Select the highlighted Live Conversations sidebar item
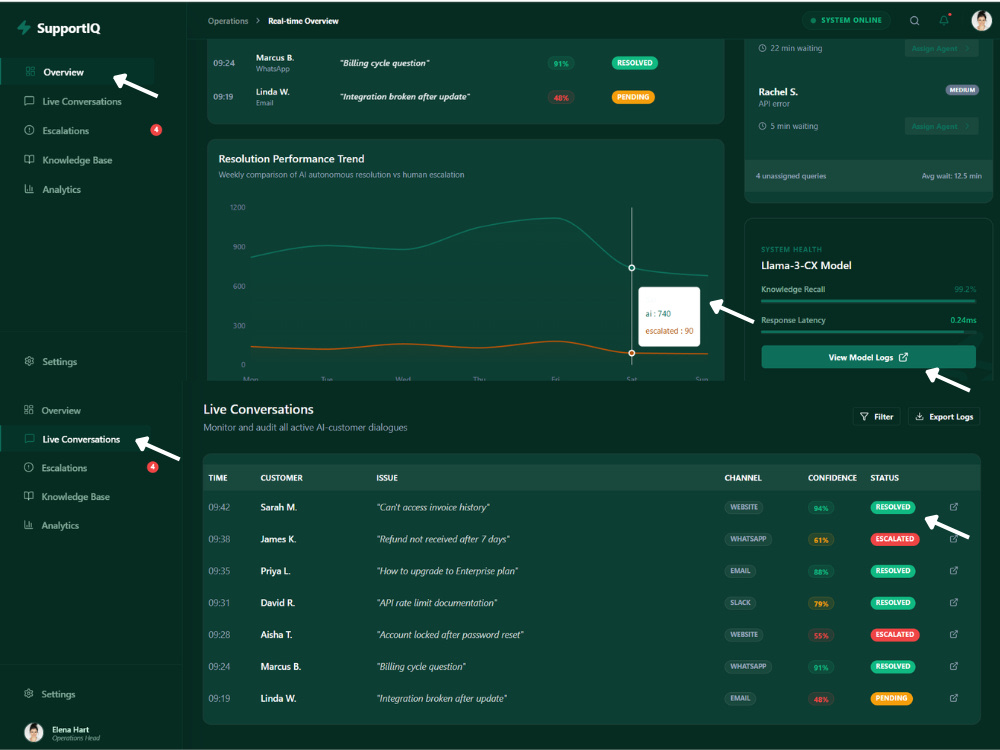This screenshot has width=1000, height=750. [x=75, y=439]
